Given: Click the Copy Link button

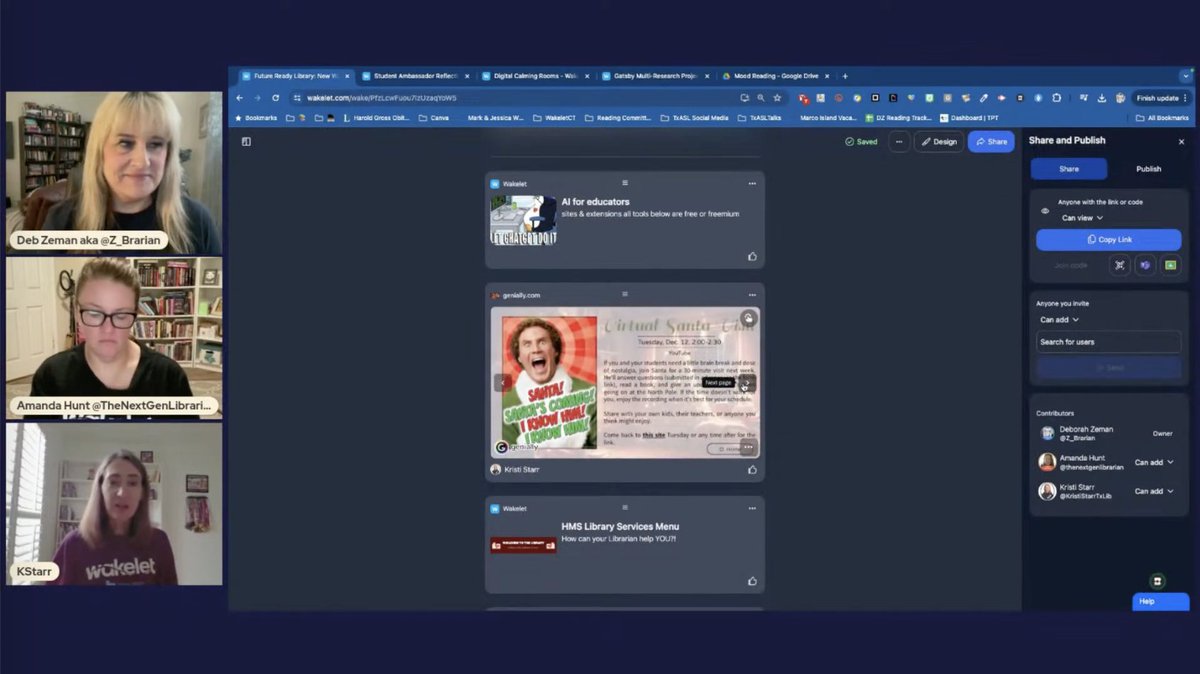Looking at the screenshot, I should point(1108,240).
